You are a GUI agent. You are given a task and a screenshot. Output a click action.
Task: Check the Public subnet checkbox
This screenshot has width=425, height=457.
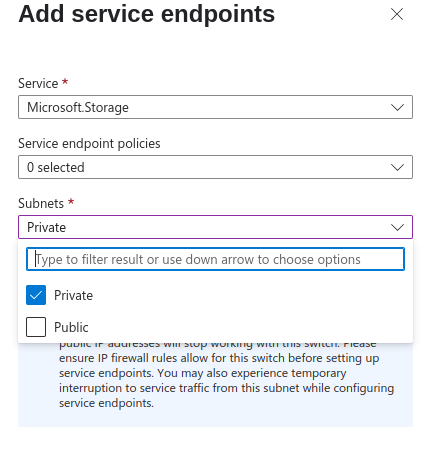[x=36, y=327]
